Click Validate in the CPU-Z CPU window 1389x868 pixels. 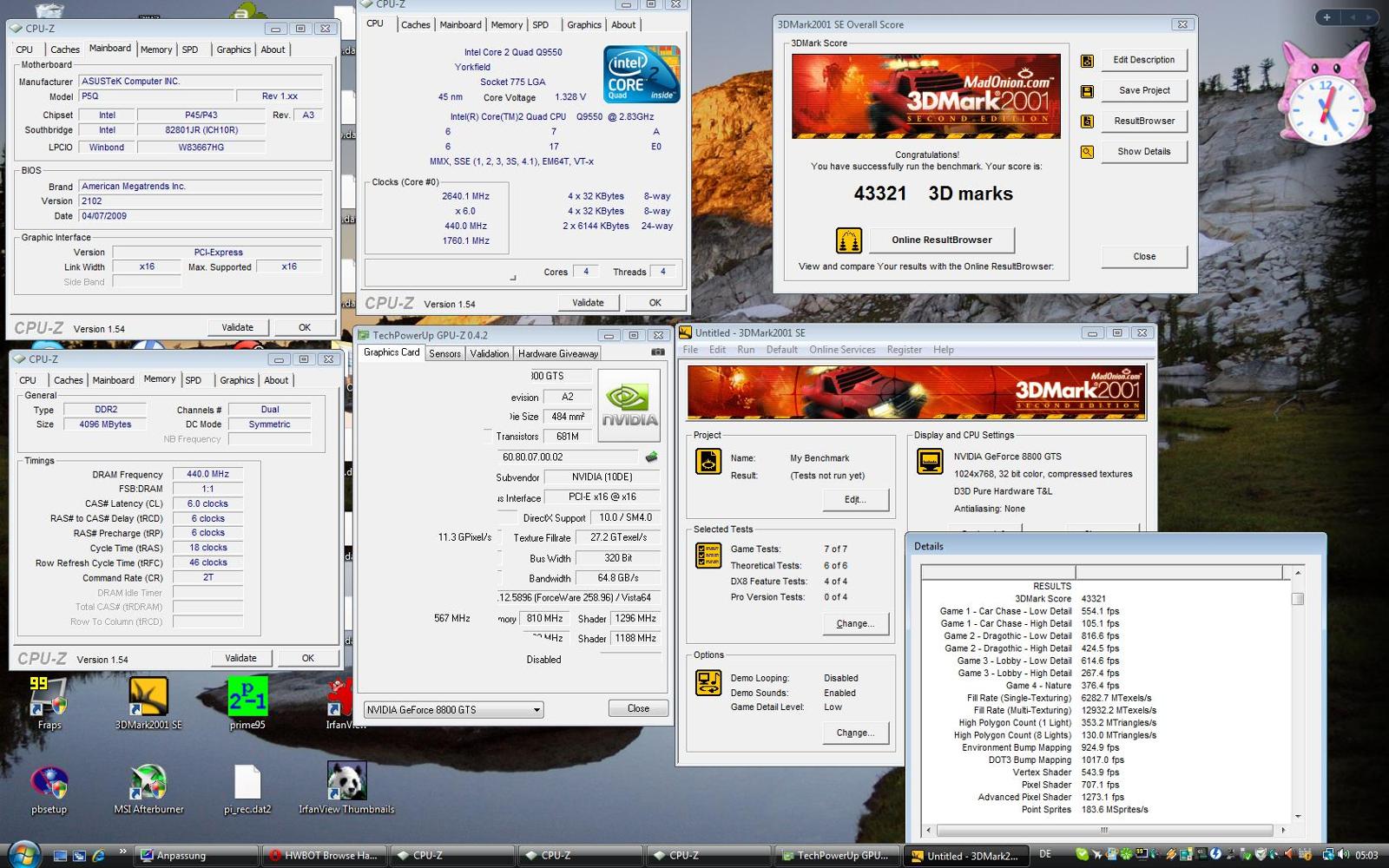pyautogui.click(x=588, y=302)
